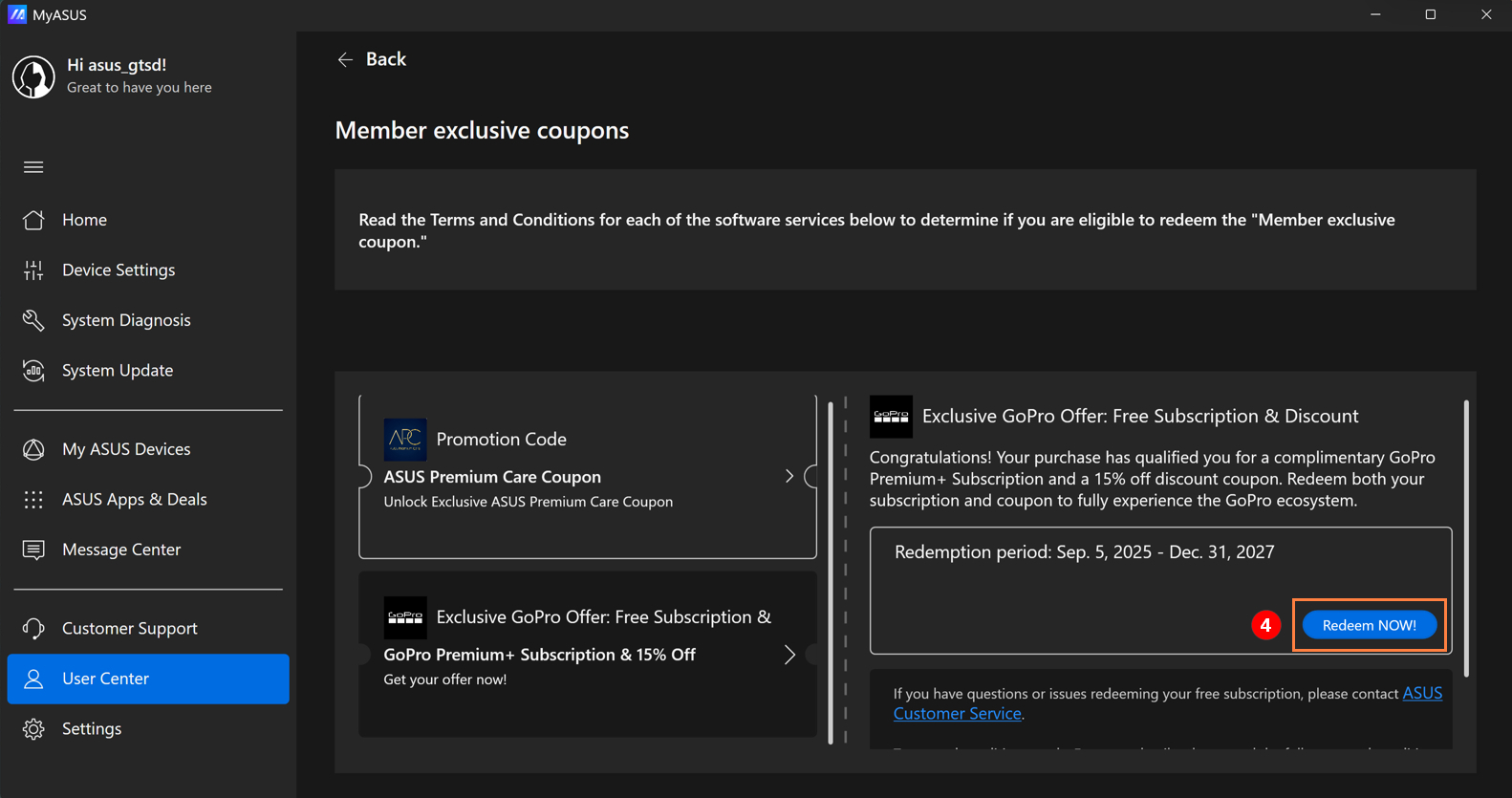This screenshot has height=798, width=1512.
Task: Click the Settings gear icon in sidebar
Action: pos(33,729)
